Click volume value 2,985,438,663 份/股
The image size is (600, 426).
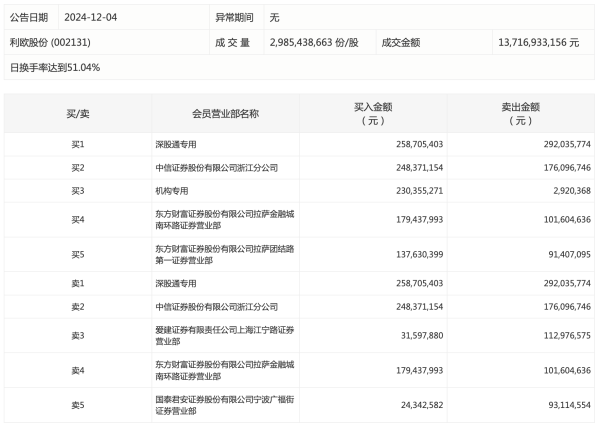[314, 42]
